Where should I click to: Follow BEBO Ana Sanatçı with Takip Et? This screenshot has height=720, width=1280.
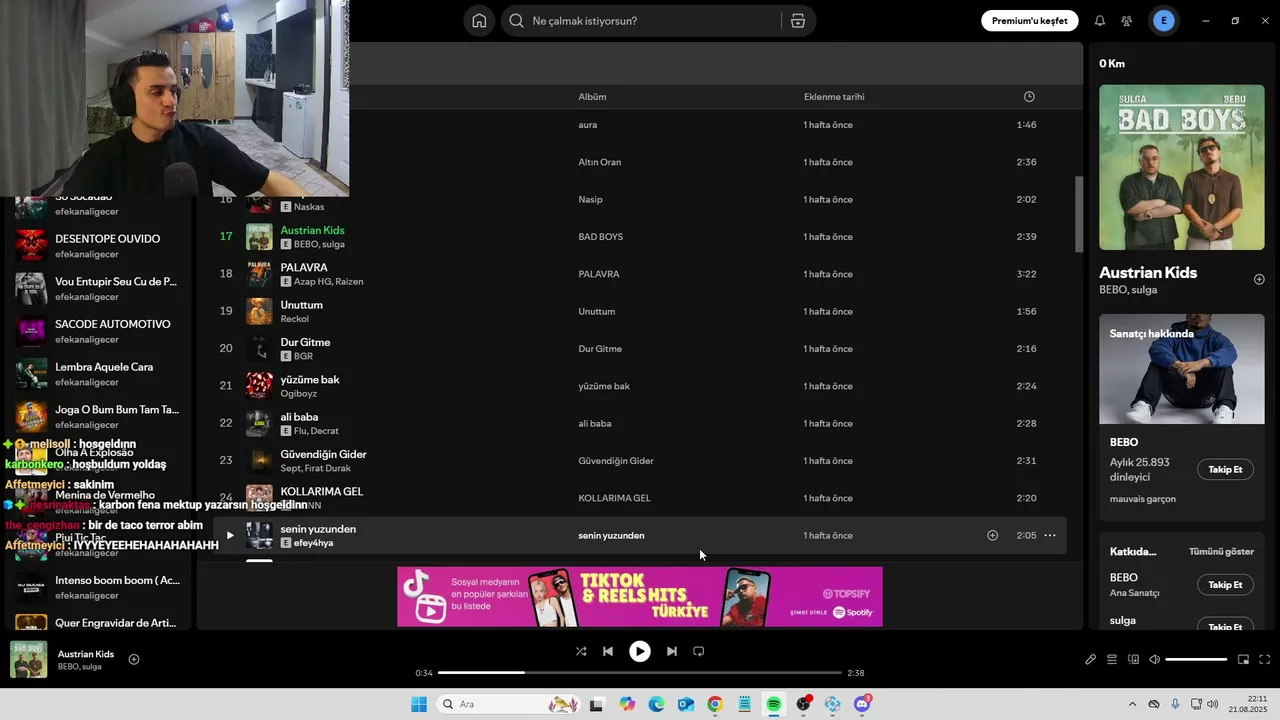1225,585
